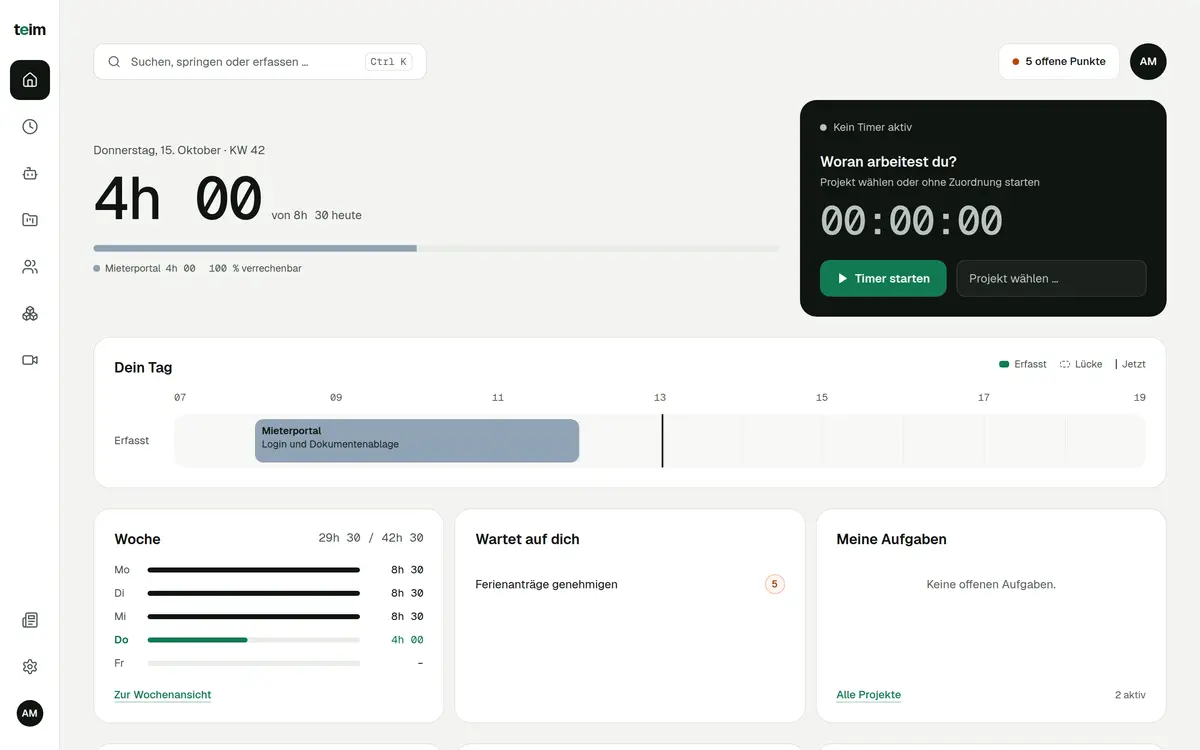Click the Fr row in the Woche card
This screenshot has height=750, width=1200.
(x=269, y=663)
